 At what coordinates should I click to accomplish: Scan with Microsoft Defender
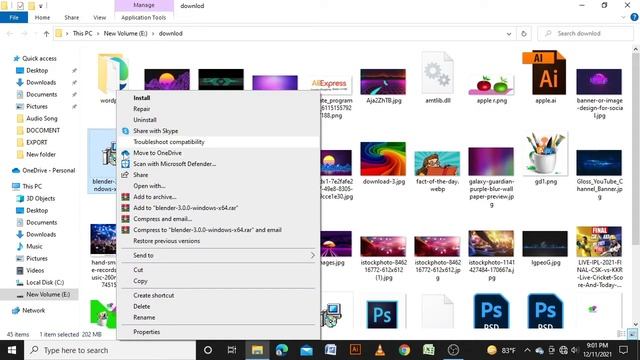pos(174,164)
